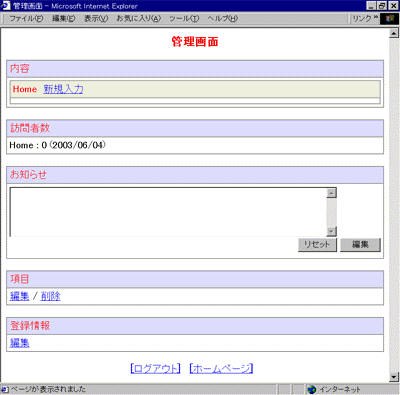400x395 pixels.
Task: Click the Internet Explorer page icon in title bar
Action: [6, 6]
